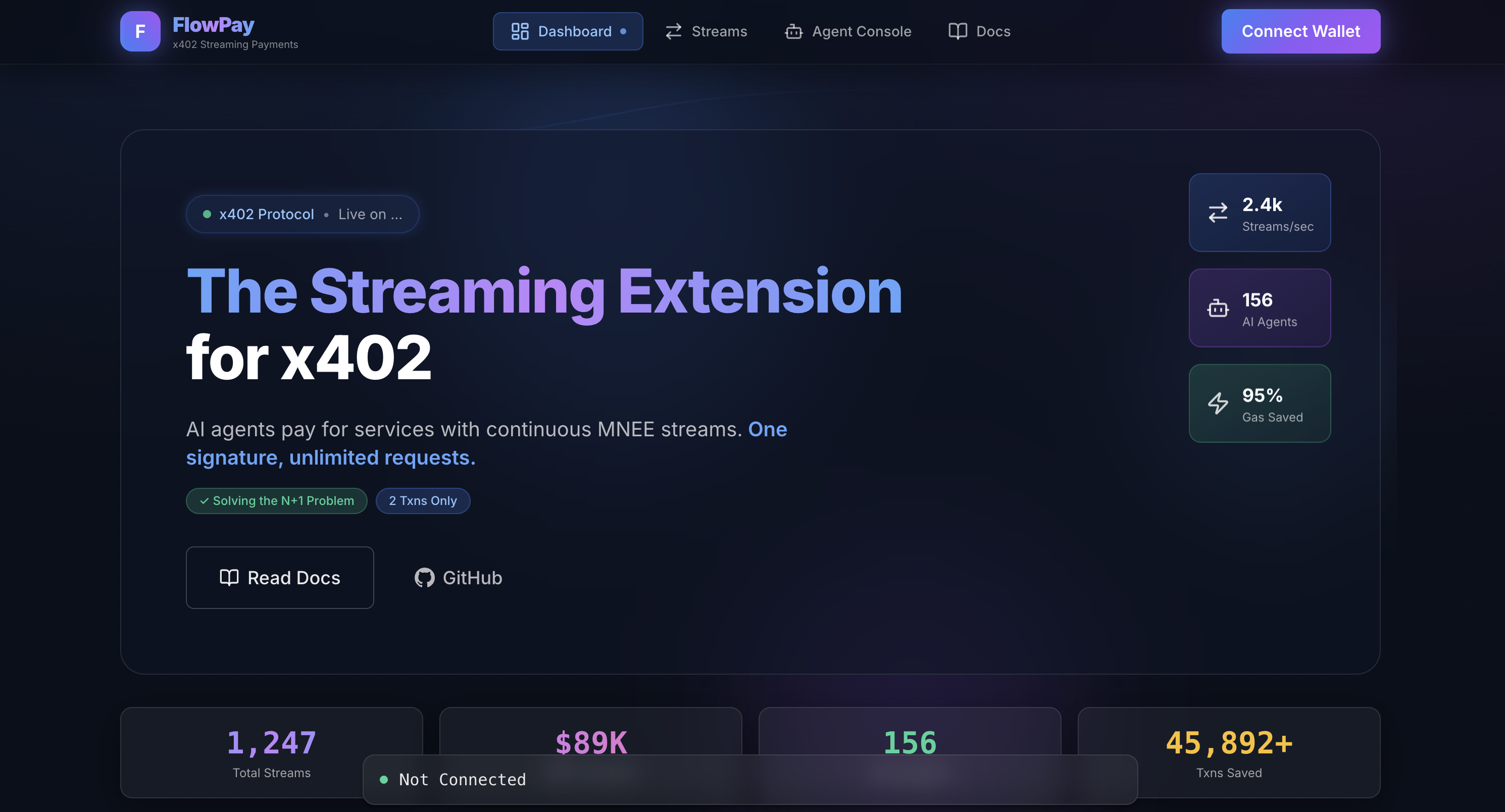Open the GitHub link
Image resolution: width=1505 pixels, height=812 pixels.
pos(459,578)
